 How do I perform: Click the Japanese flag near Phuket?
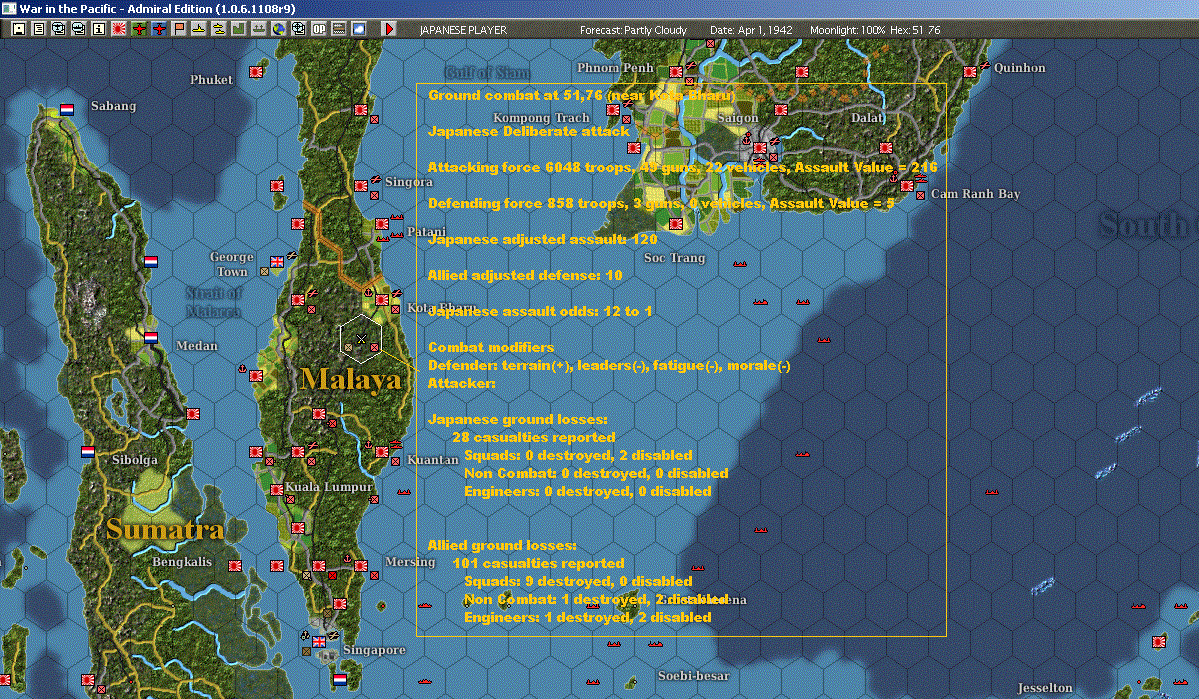[256, 72]
